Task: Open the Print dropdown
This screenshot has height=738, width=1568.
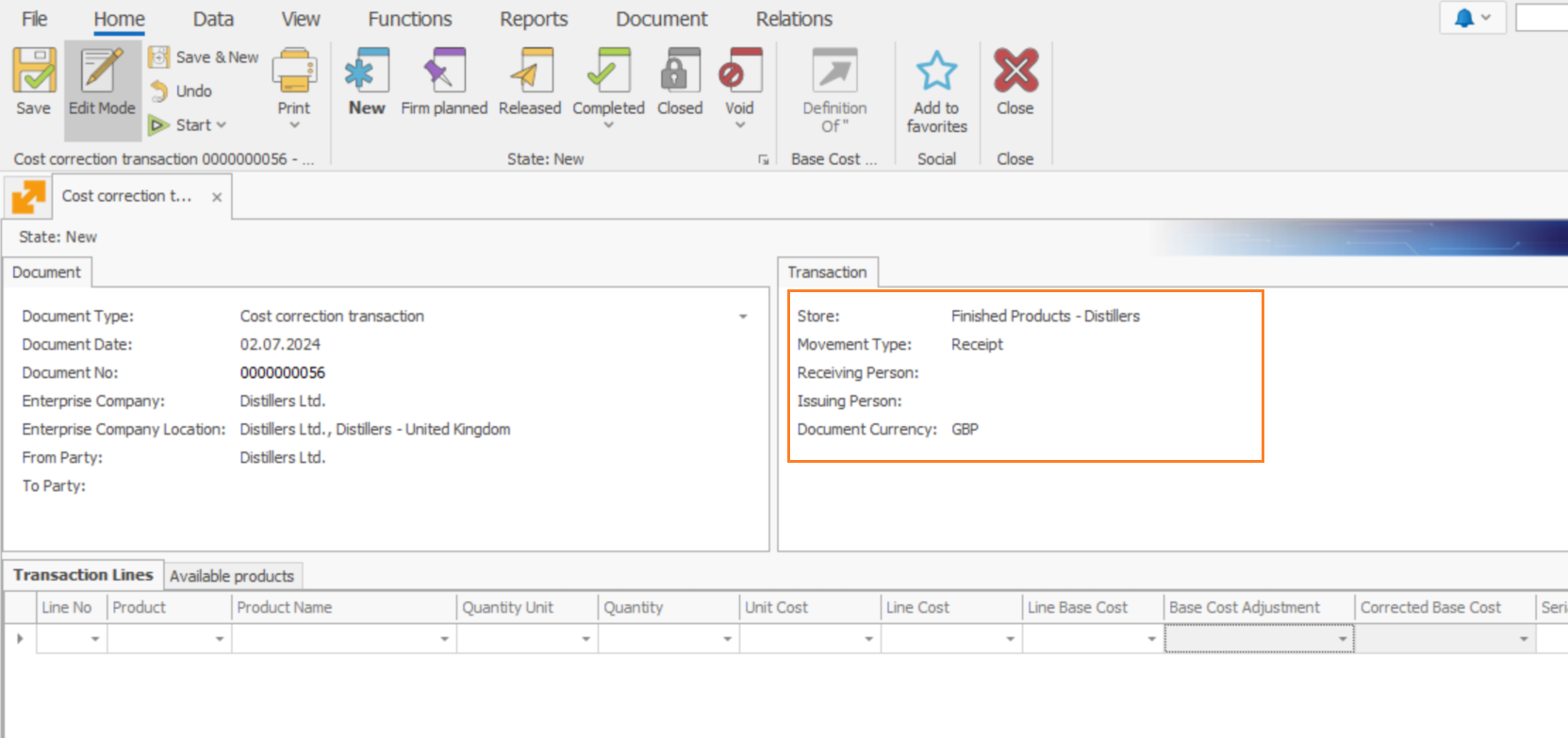Action: coord(294,90)
